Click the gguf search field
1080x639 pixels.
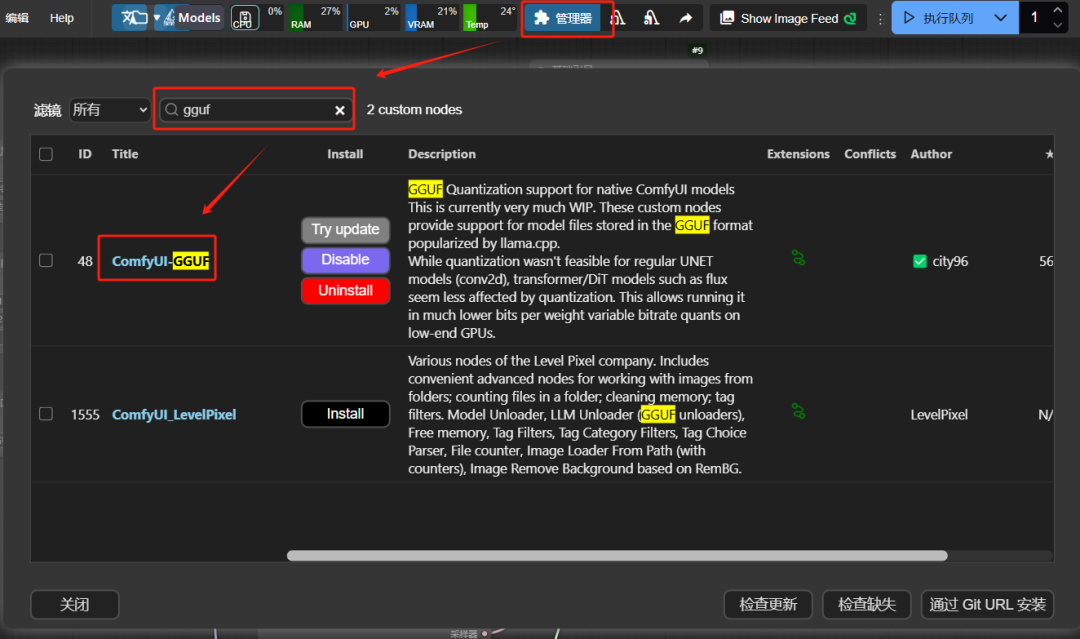tap(254, 109)
